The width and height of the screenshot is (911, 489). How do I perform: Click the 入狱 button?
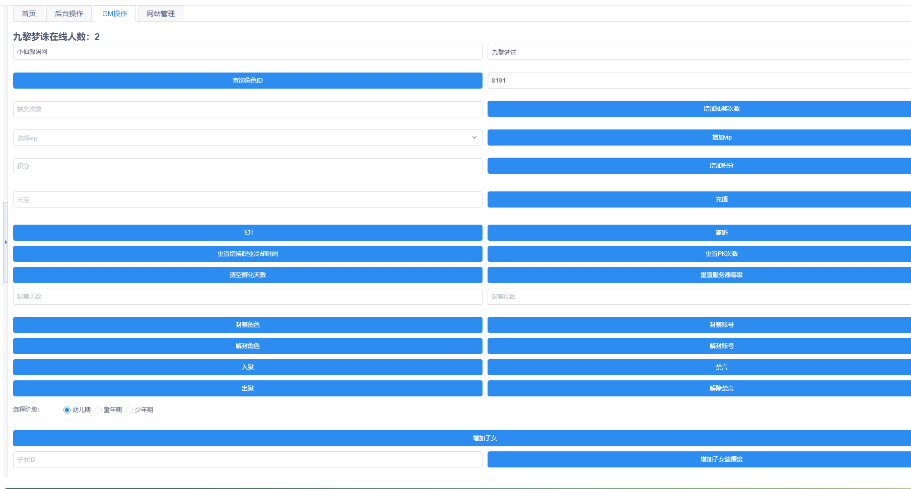[247, 367]
